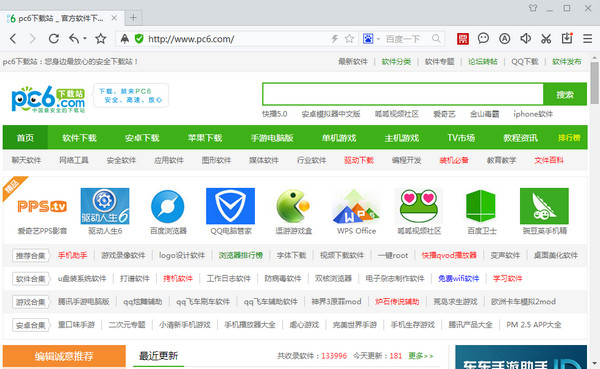Click the iphone软件 hot search link

click(533, 114)
